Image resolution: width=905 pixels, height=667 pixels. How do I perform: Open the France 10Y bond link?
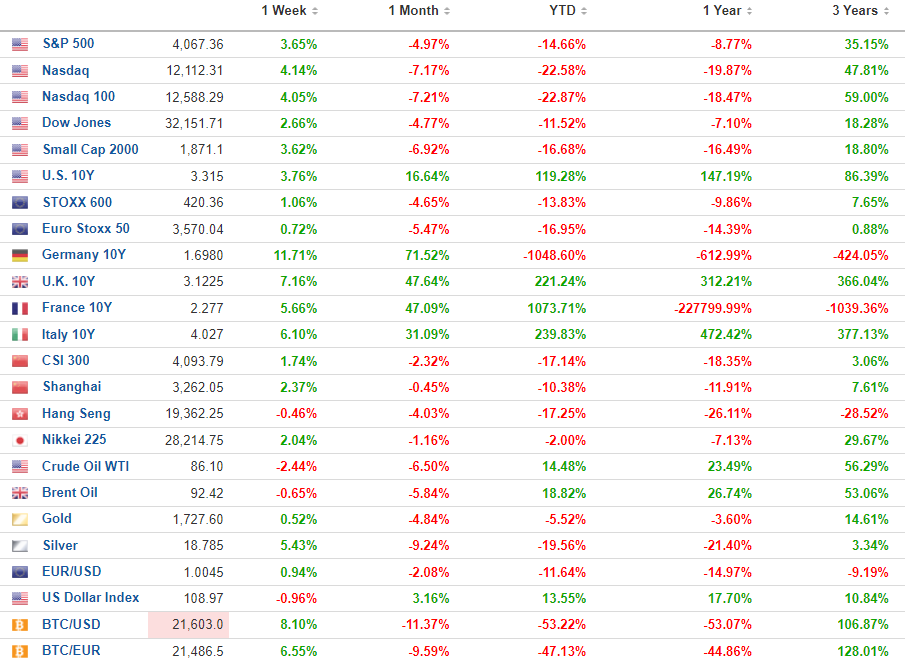[77, 308]
